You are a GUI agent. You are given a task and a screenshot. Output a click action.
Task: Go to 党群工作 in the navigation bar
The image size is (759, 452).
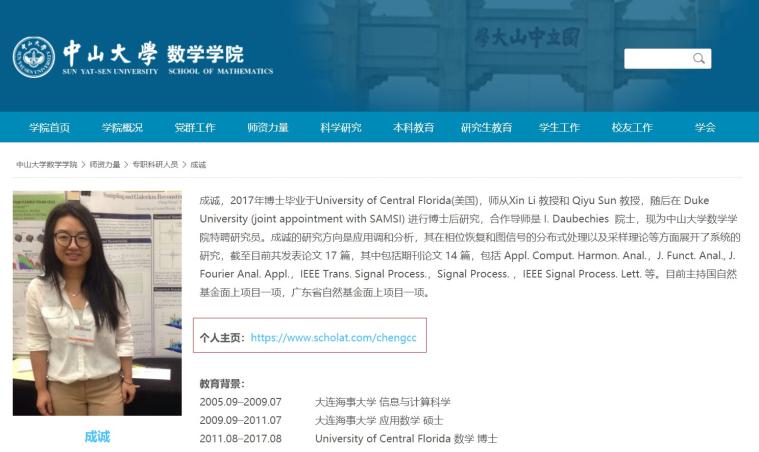[x=195, y=128]
